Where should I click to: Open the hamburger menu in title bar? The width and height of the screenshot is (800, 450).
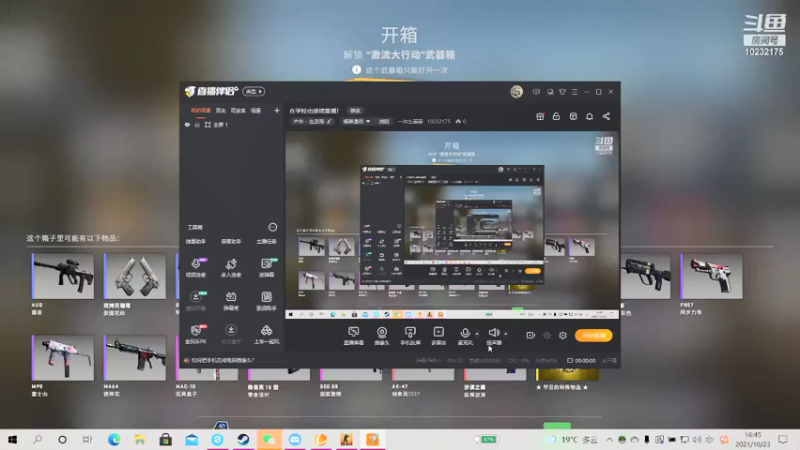(574, 92)
